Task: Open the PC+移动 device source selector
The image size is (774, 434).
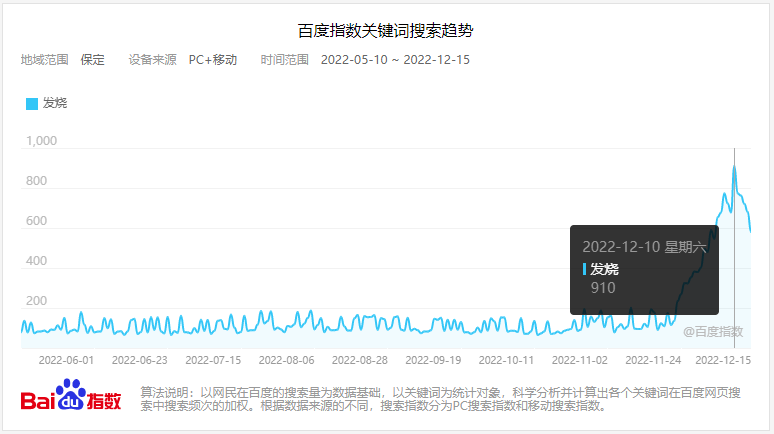Action: tap(213, 59)
